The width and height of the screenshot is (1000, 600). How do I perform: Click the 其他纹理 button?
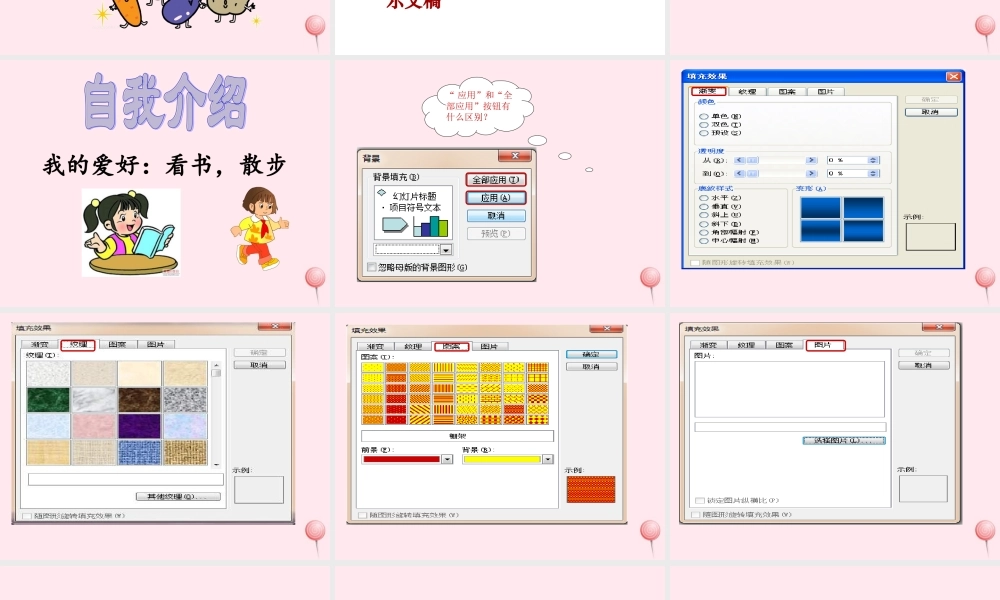[178, 496]
